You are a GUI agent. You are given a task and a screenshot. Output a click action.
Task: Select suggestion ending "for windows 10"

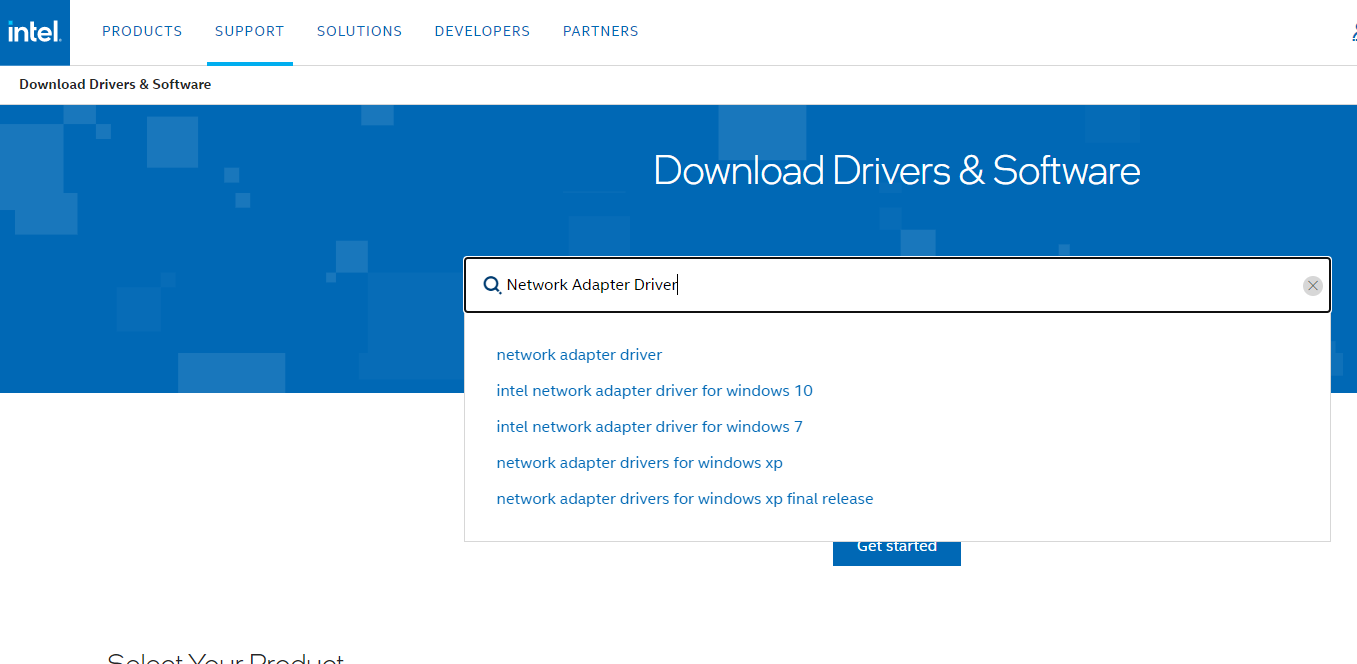tap(654, 391)
